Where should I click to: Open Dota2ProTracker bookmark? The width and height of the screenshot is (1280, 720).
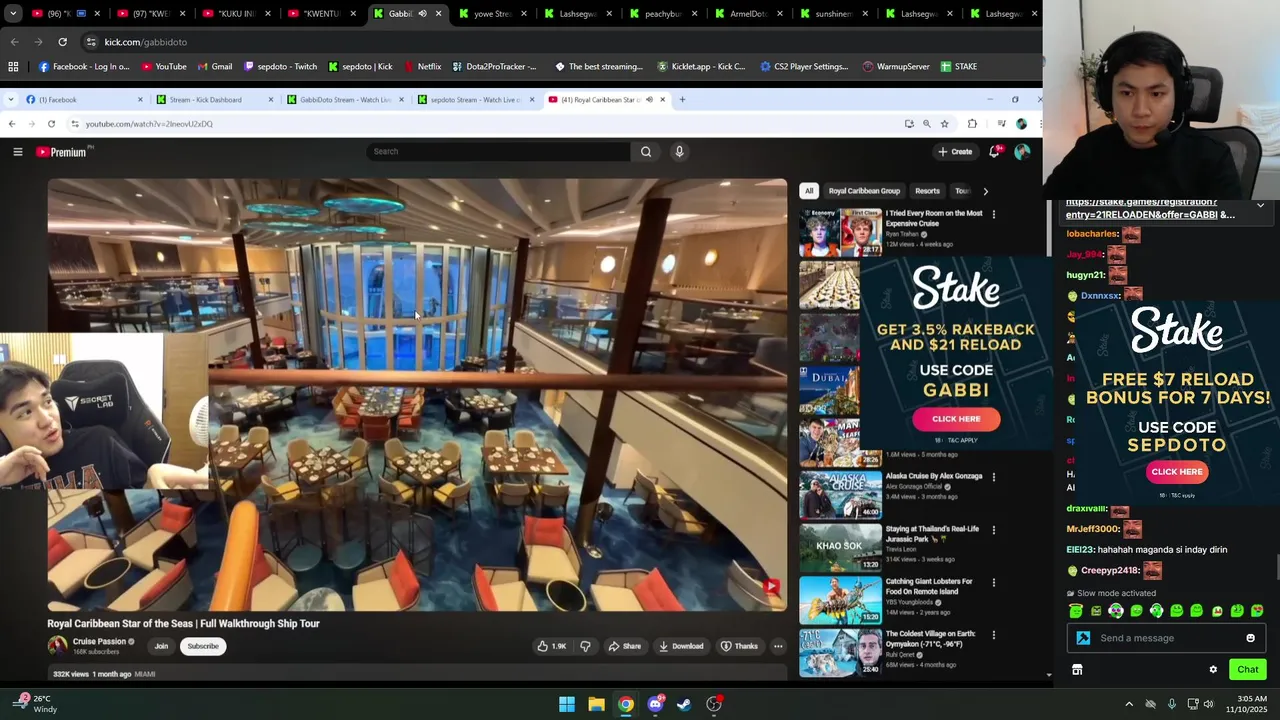click(x=494, y=67)
